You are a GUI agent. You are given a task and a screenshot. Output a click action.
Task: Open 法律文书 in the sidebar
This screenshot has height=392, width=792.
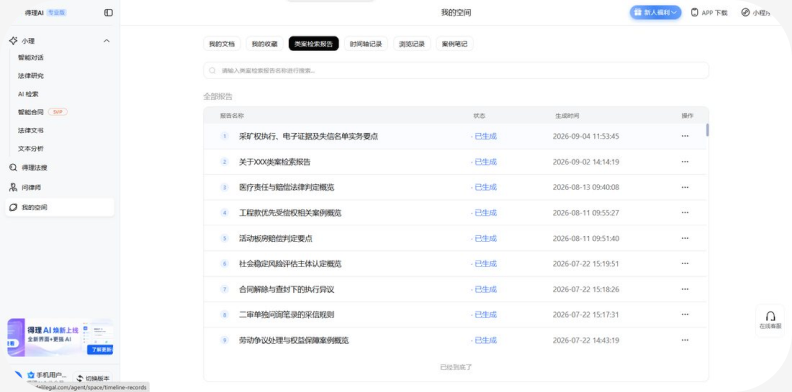[x=31, y=130]
